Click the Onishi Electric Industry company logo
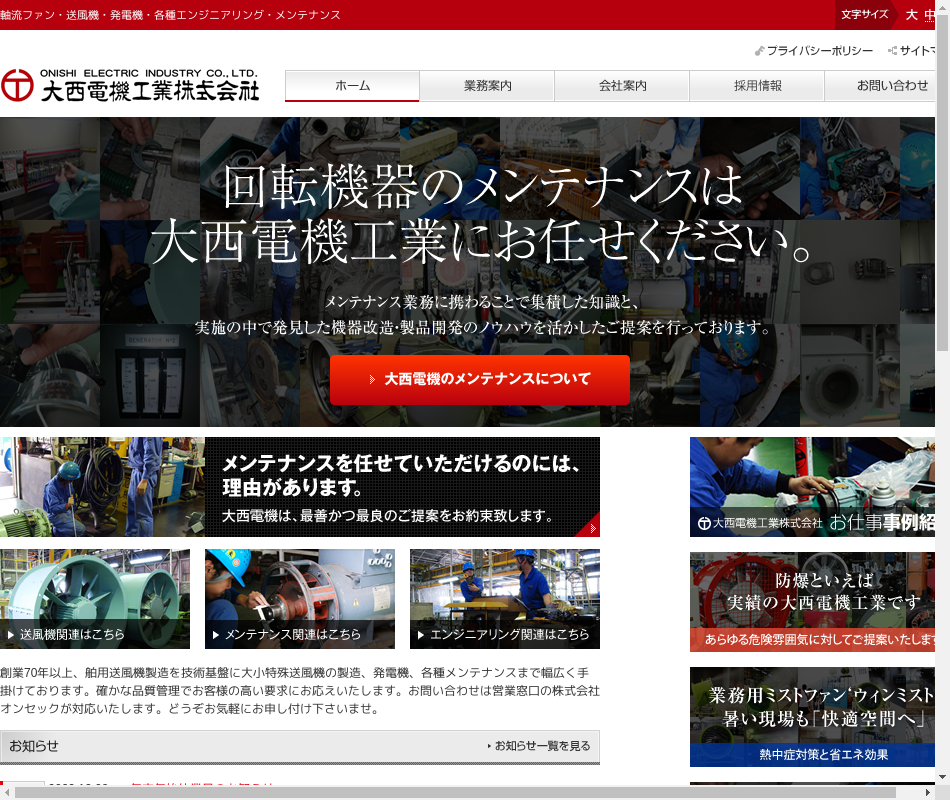The height and width of the screenshot is (800, 950). [x=130, y=85]
